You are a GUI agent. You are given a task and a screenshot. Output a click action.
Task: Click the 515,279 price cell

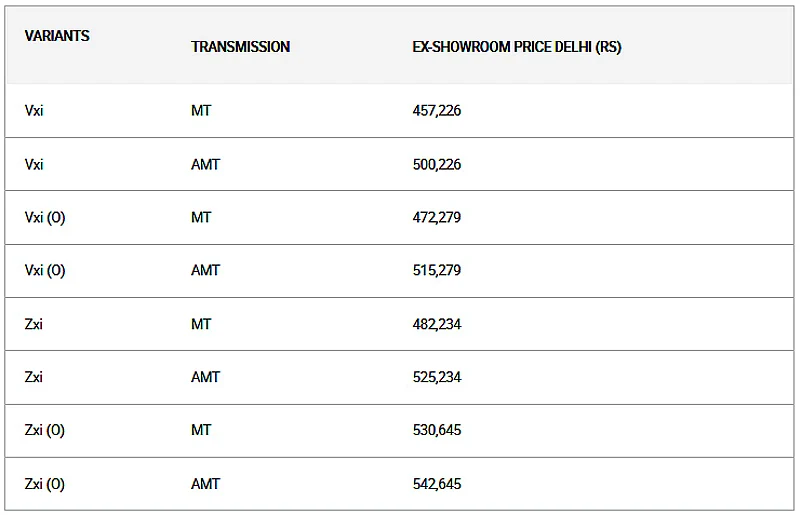click(436, 270)
